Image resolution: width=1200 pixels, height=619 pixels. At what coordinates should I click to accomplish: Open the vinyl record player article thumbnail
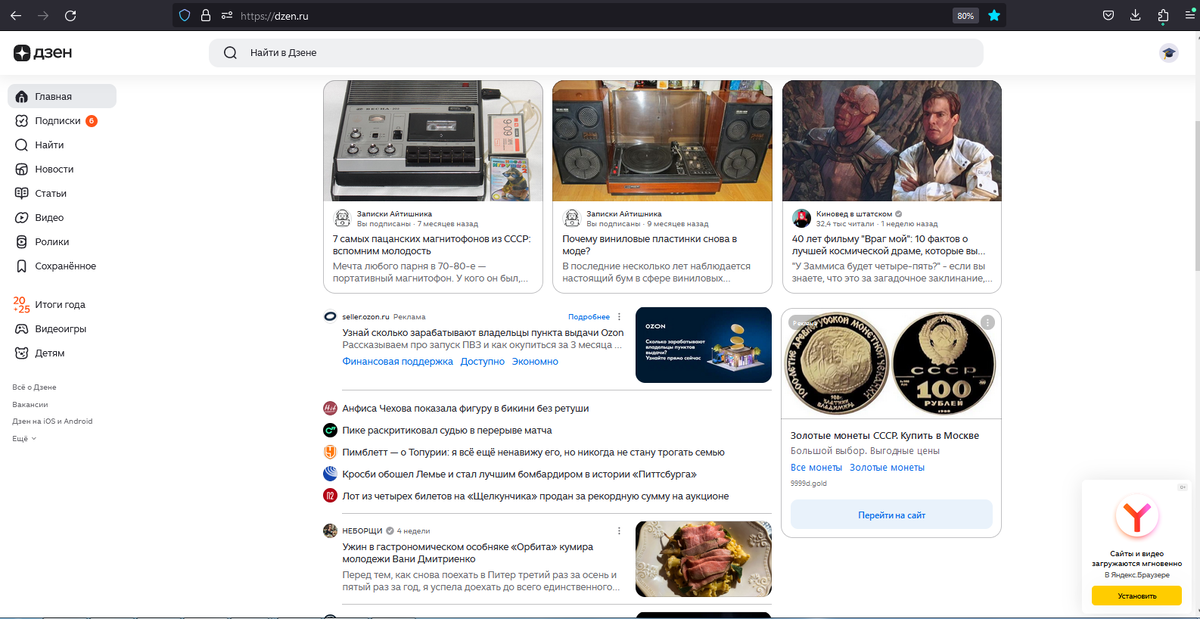[x=662, y=141]
